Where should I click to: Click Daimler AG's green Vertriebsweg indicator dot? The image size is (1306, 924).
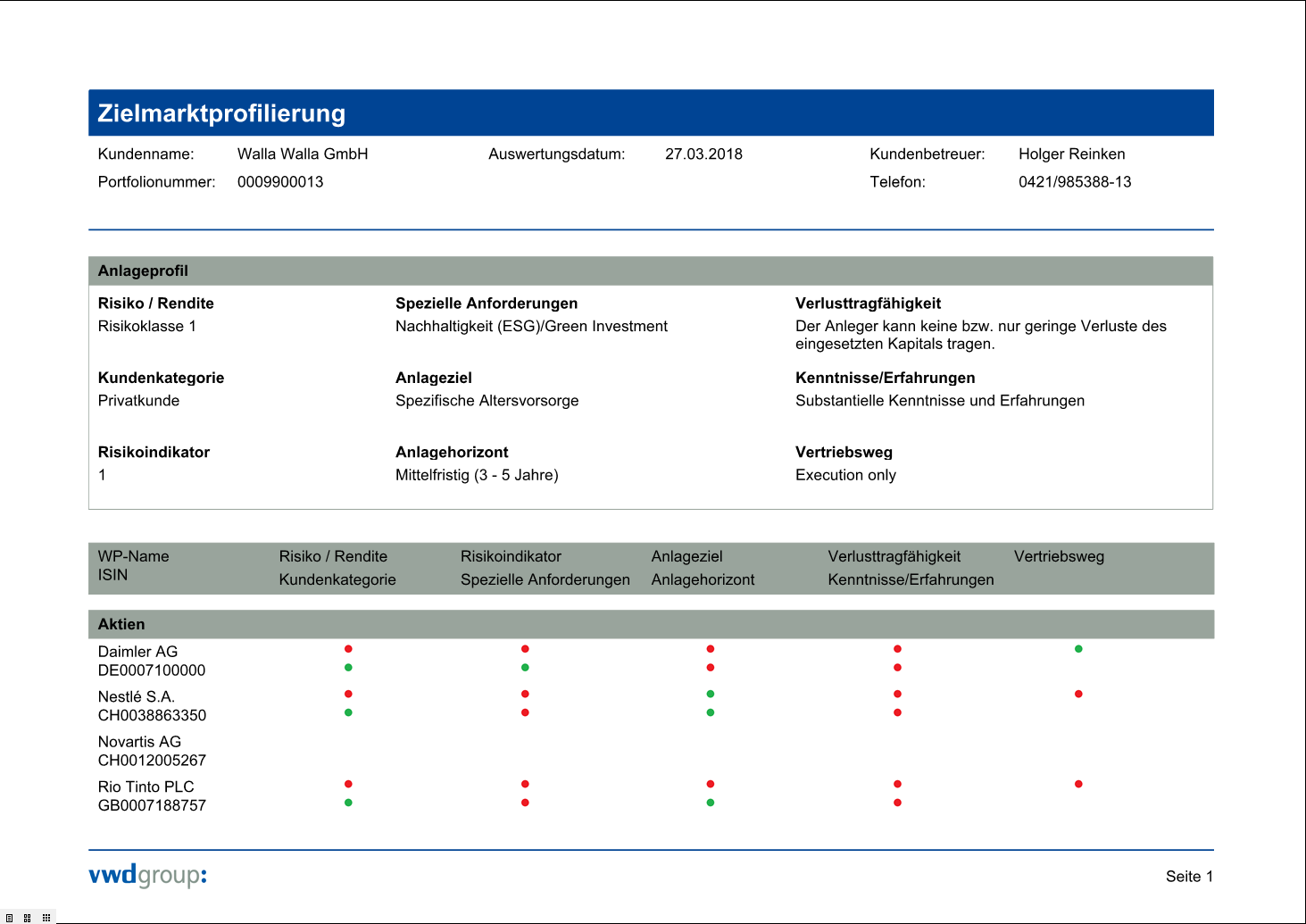[x=1078, y=649]
